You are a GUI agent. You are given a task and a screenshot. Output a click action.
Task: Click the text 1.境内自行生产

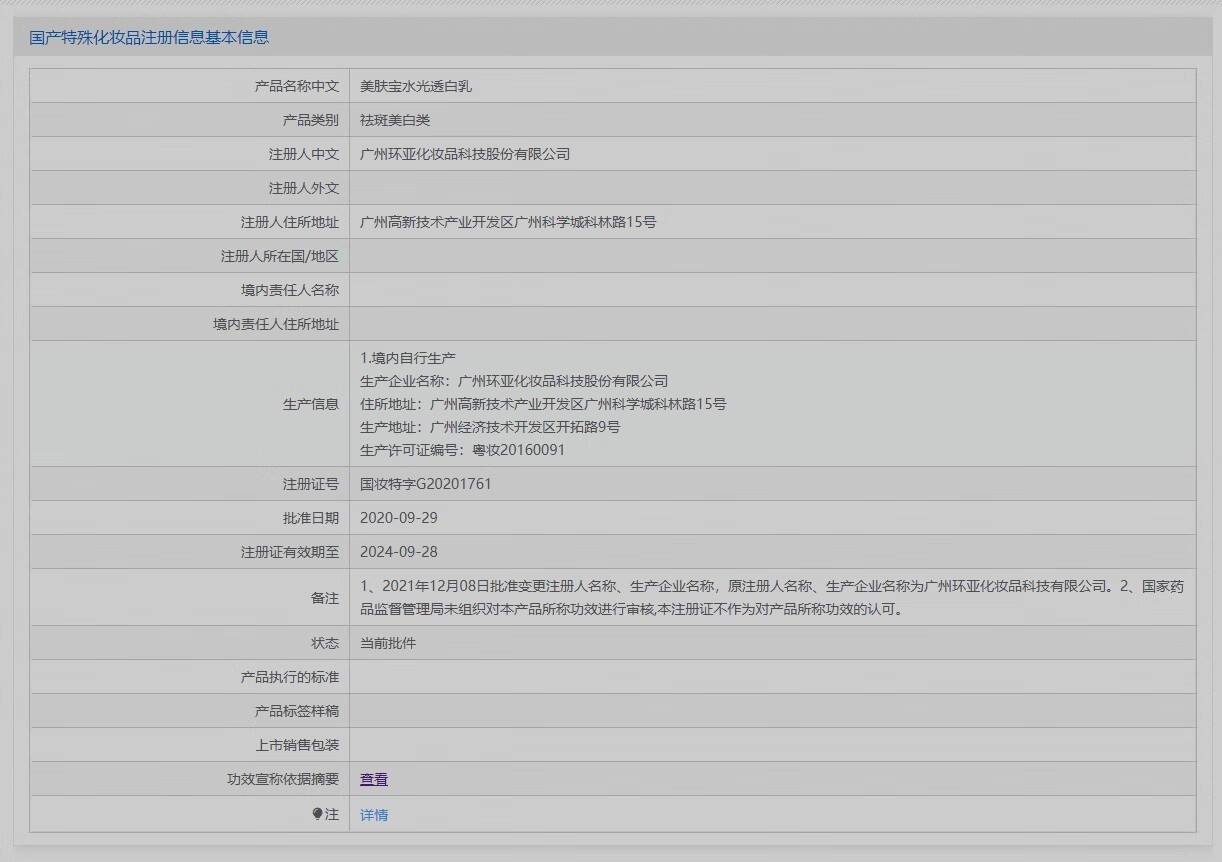(x=408, y=358)
